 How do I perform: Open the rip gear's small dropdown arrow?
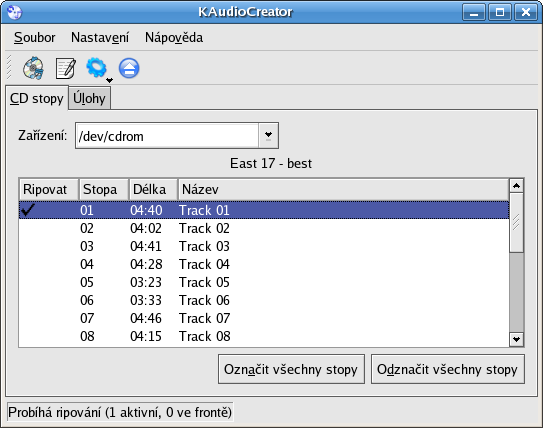pos(109,80)
